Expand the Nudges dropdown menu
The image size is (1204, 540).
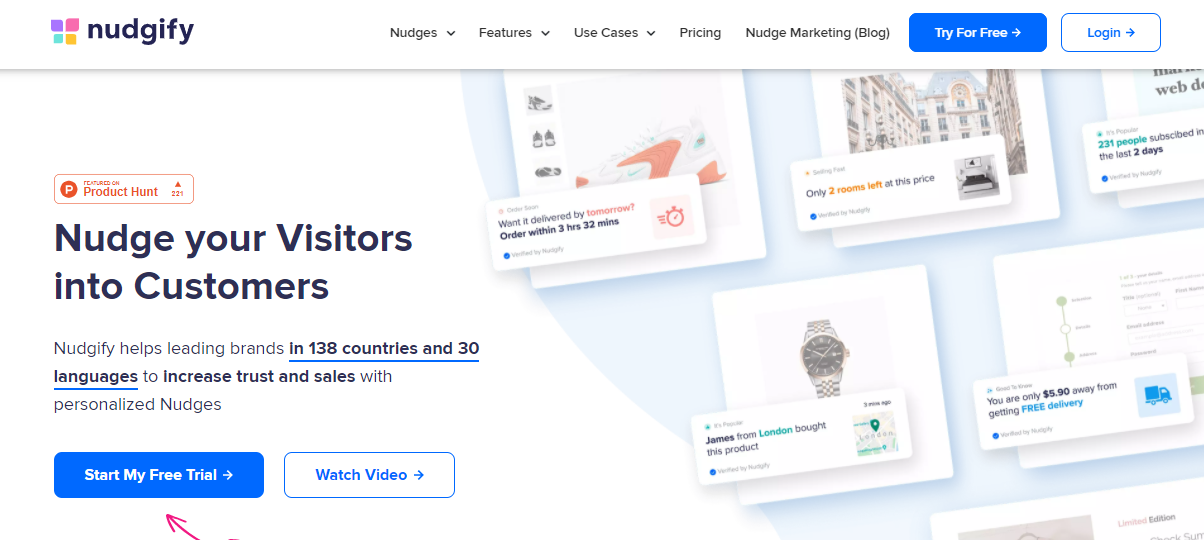pos(422,32)
